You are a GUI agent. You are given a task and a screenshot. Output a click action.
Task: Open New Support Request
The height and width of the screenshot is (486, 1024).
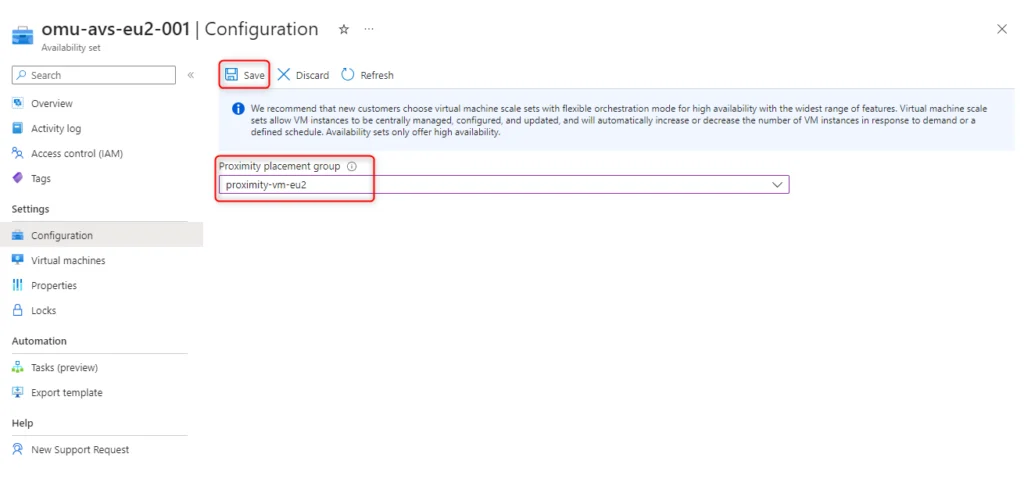click(x=80, y=449)
